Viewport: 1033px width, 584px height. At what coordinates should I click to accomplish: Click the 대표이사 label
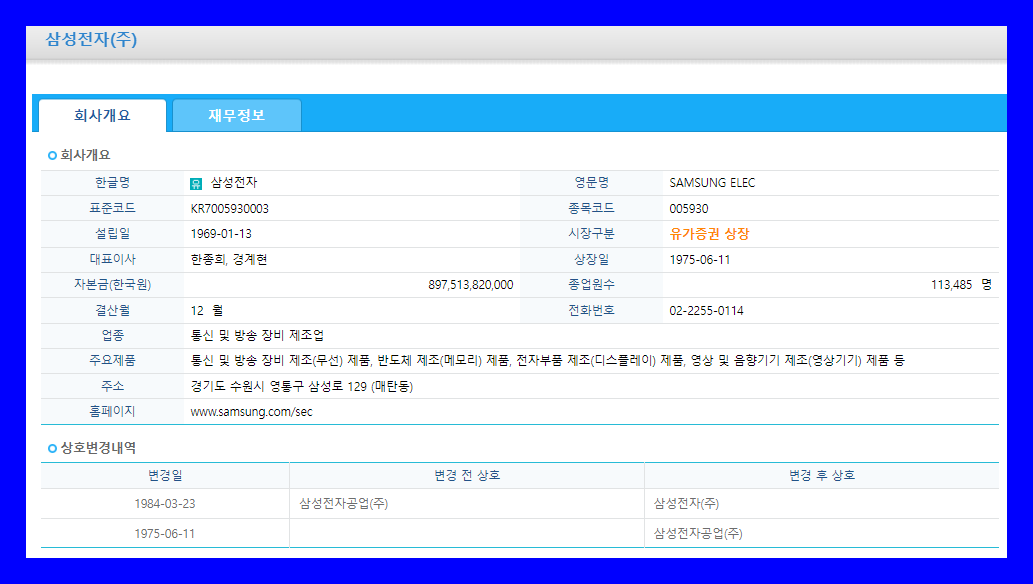[112, 259]
